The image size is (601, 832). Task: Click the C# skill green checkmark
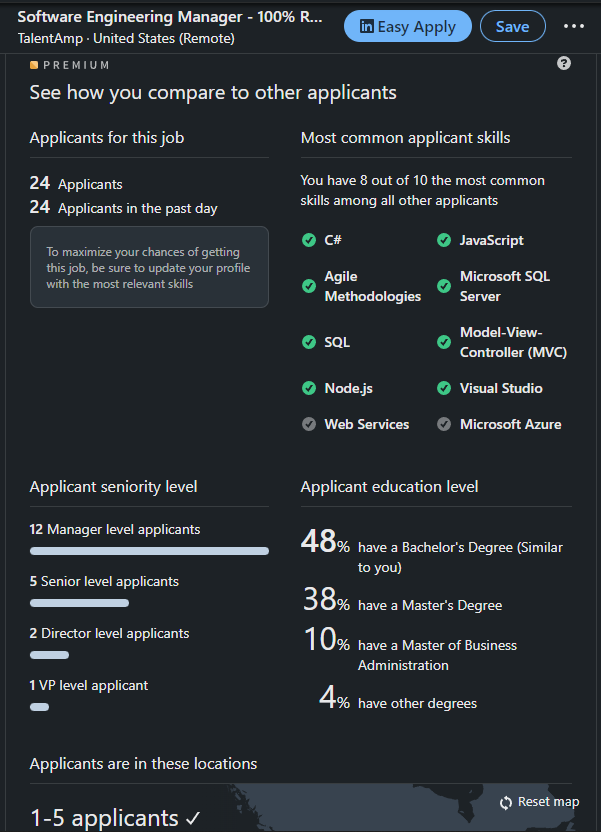[x=309, y=240]
